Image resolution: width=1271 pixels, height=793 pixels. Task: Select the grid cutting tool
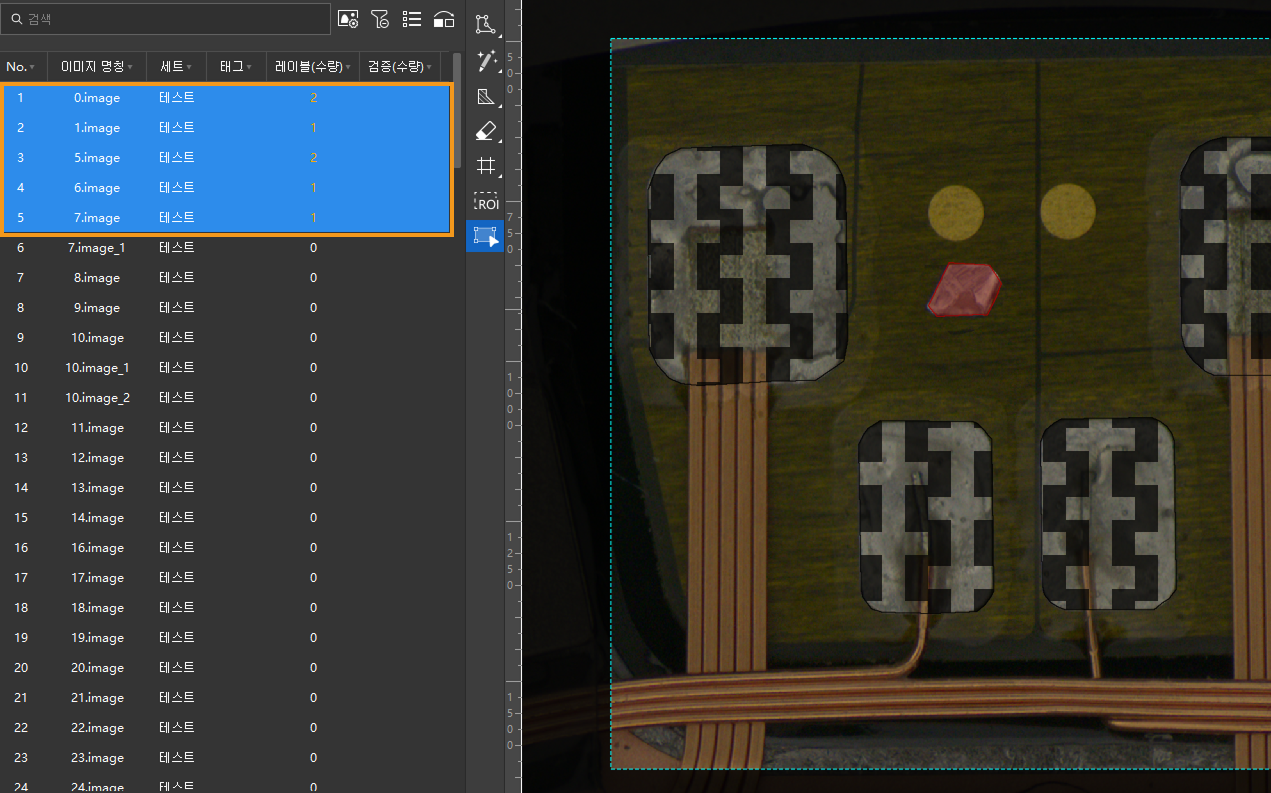point(486,166)
